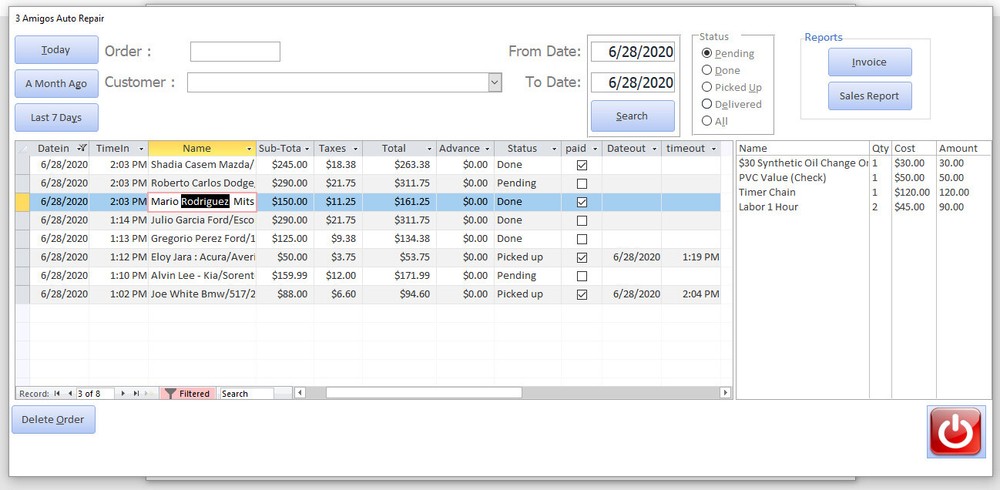This screenshot has height=490, width=1000.
Task: Open Status column dropdown arrow
Action: click(x=555, y=149)
